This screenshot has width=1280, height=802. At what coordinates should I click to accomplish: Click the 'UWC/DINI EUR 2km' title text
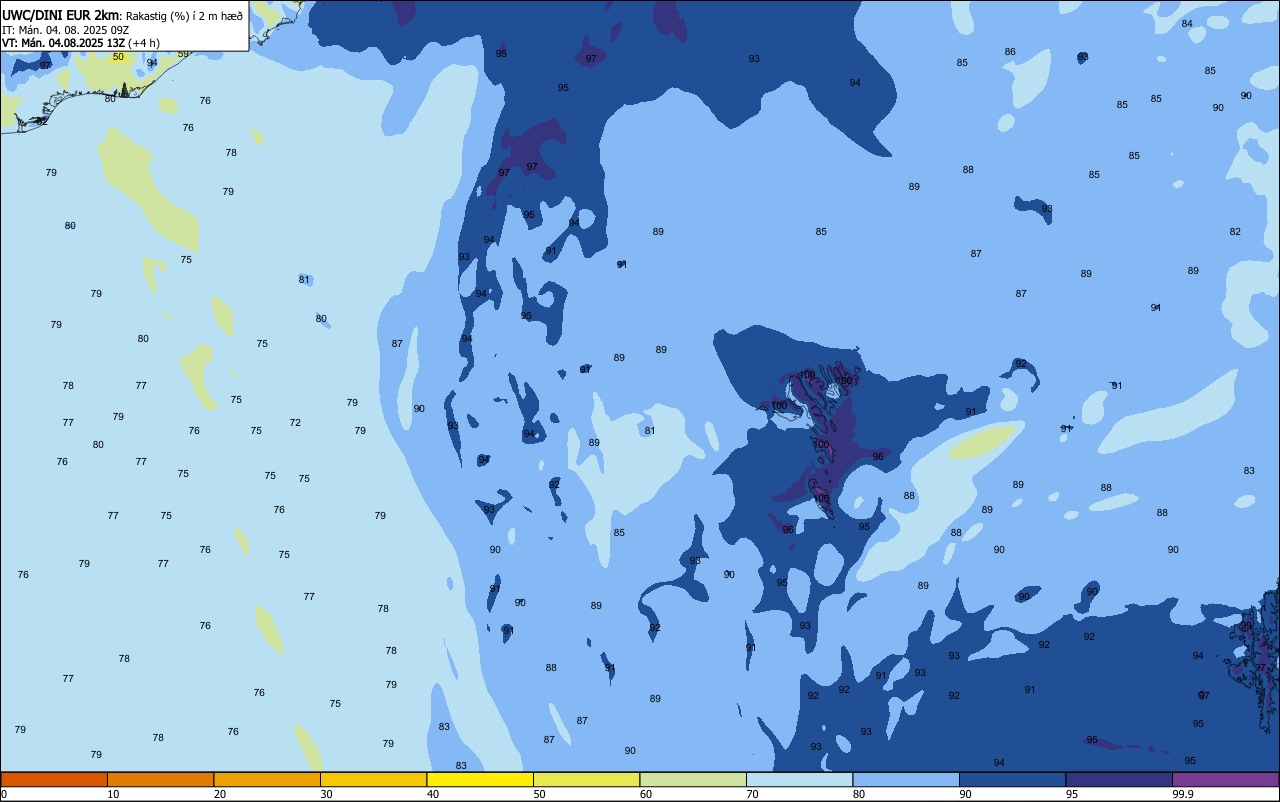[60, 14]
